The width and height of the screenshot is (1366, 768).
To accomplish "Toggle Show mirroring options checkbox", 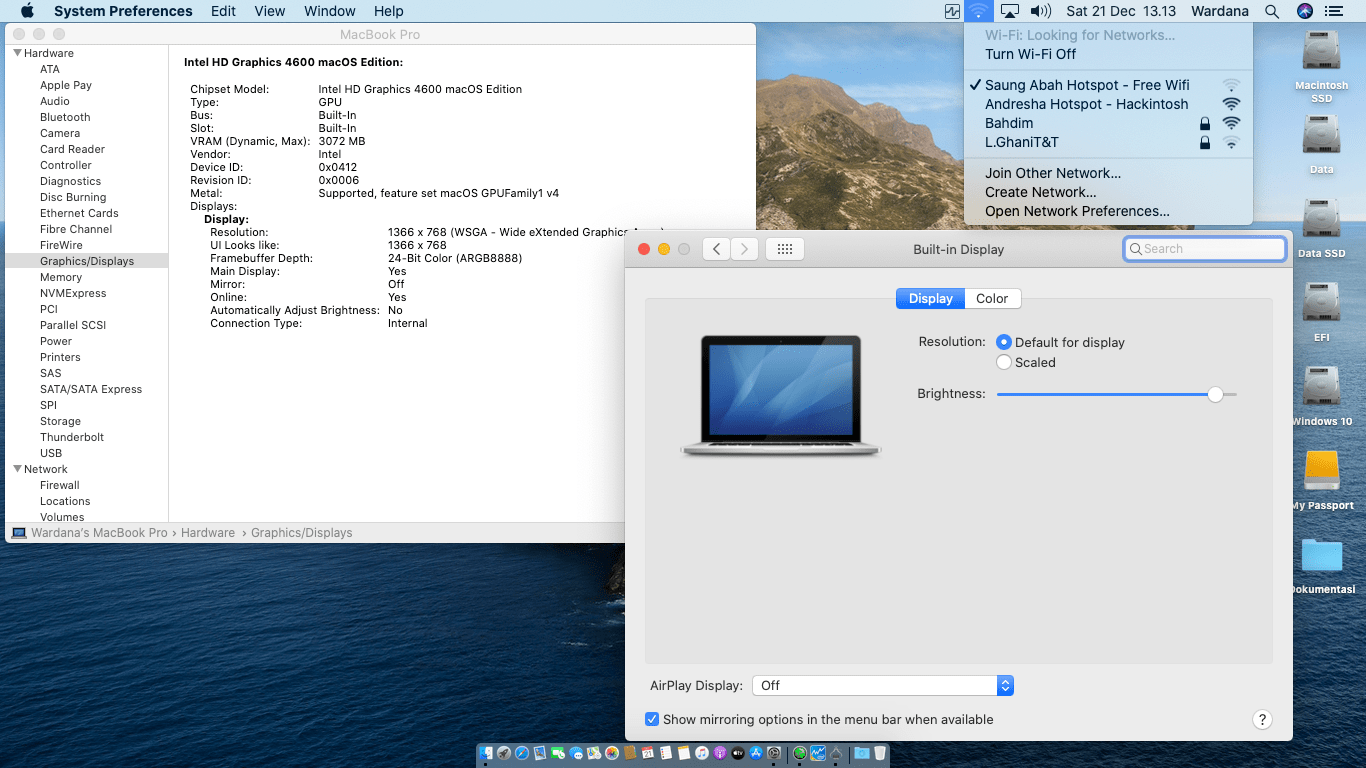I will [652, 719].
